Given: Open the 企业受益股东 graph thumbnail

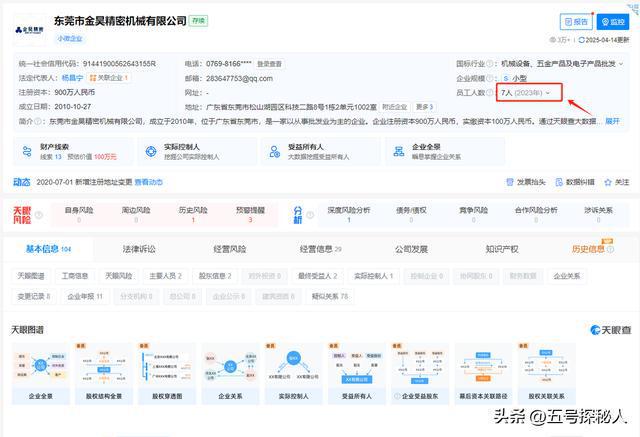Looking at the screenshot, I should [x=420, y=373].
